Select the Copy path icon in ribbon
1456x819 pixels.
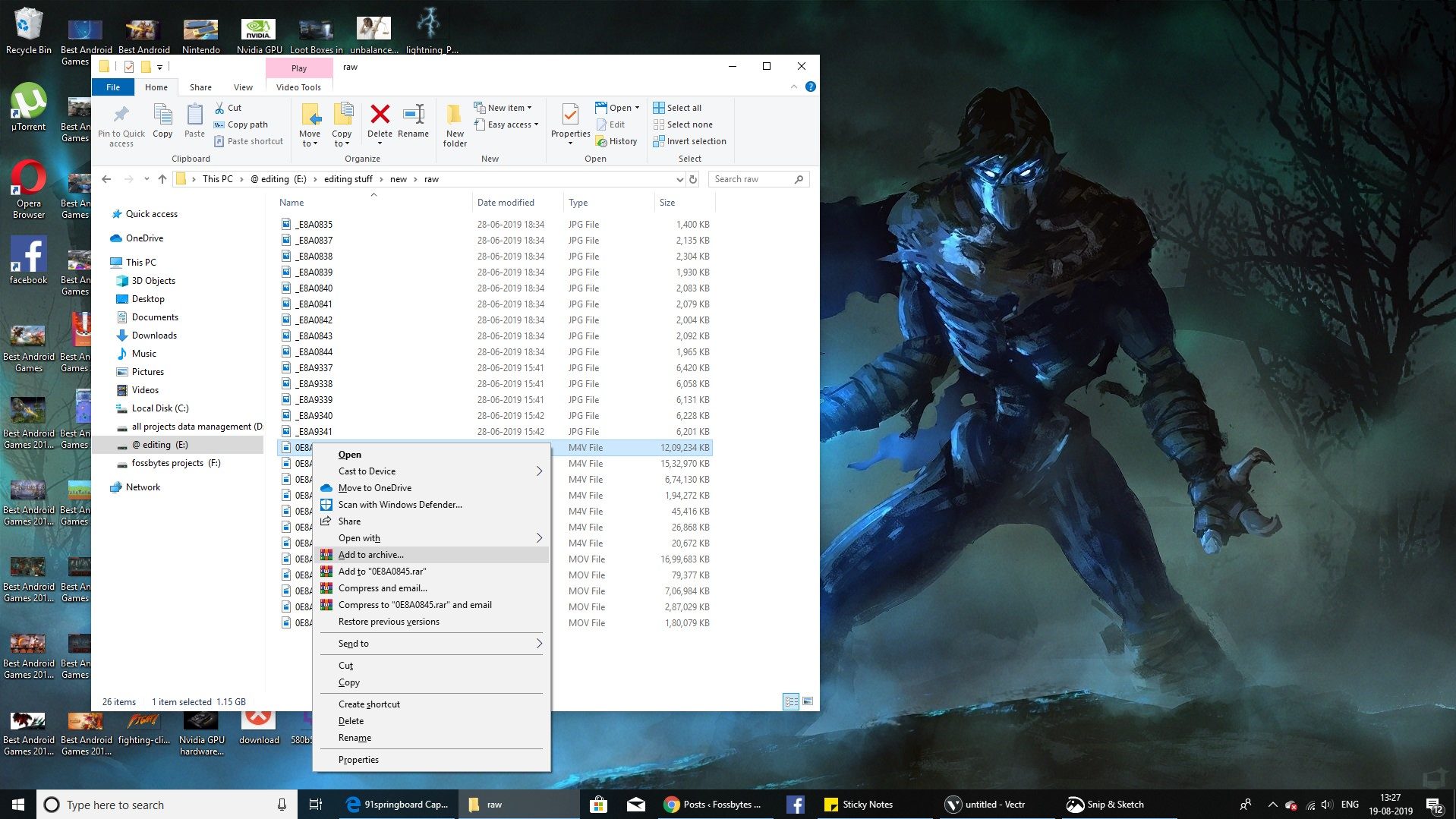click(219, 124)
